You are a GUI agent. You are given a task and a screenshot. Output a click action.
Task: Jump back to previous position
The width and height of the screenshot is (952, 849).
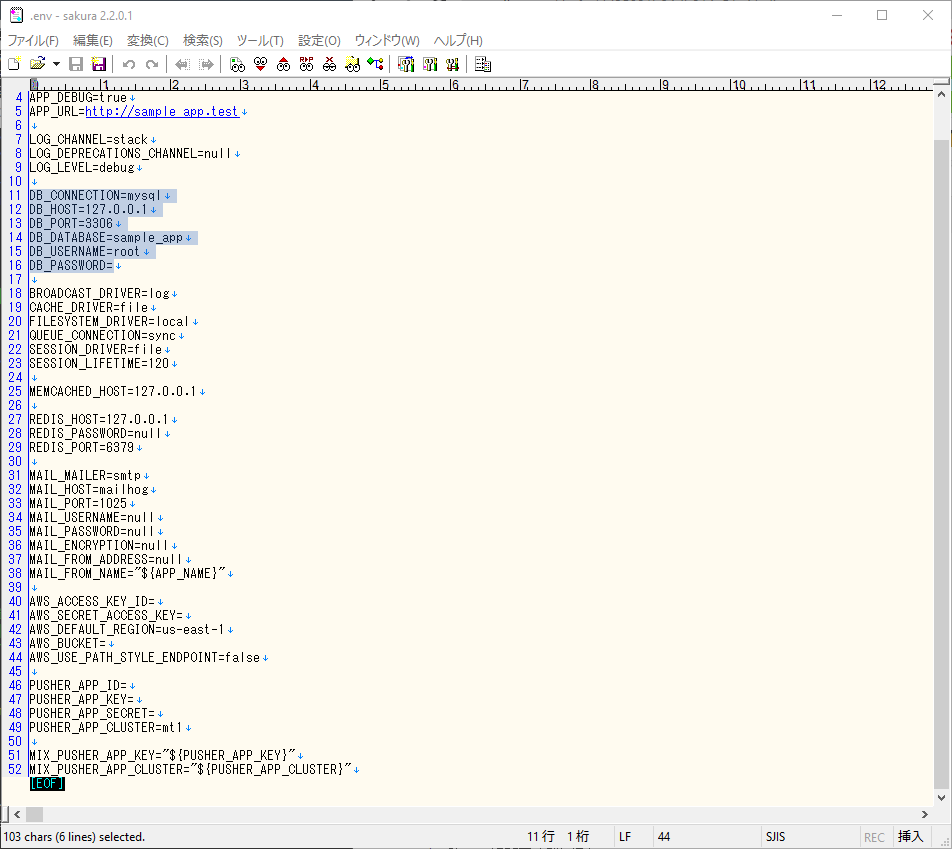(182, 64)
